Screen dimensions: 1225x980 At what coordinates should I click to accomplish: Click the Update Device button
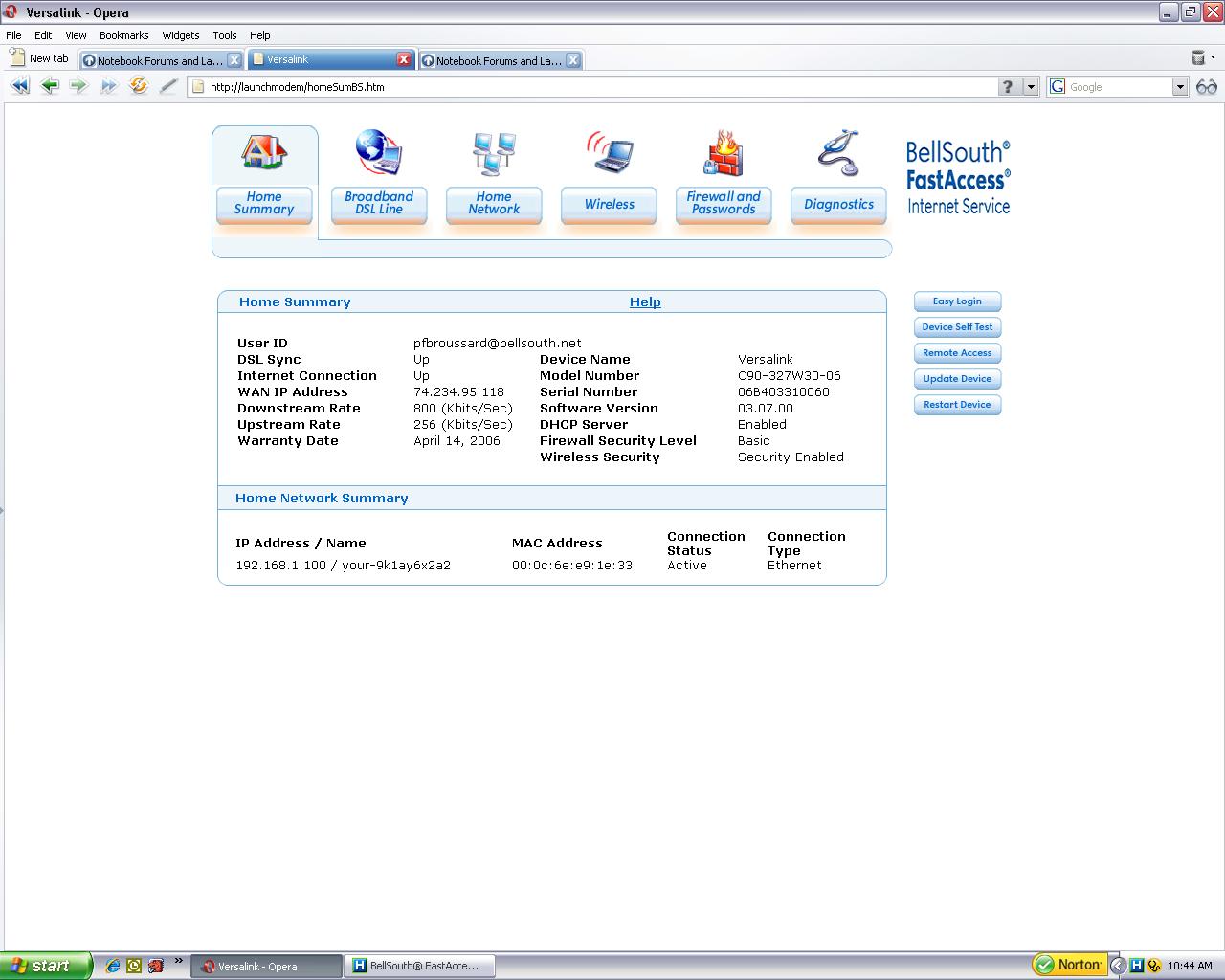[957, 379]
